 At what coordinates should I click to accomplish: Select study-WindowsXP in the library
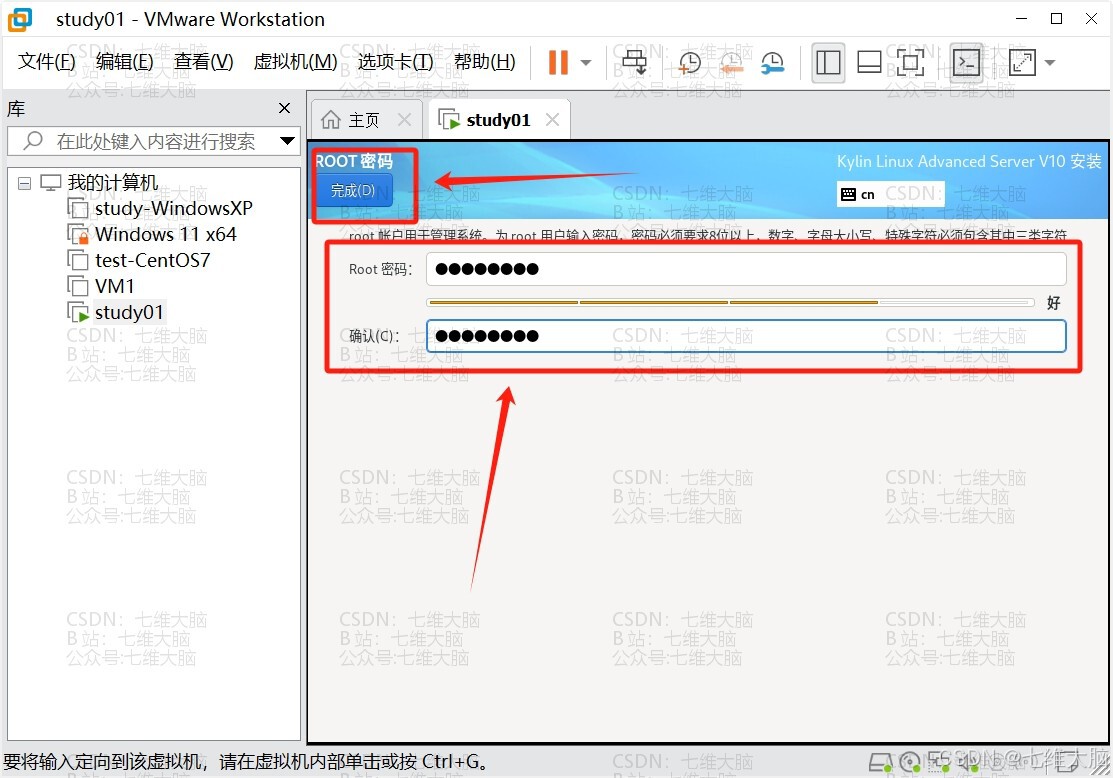click(x=173, y=208)
